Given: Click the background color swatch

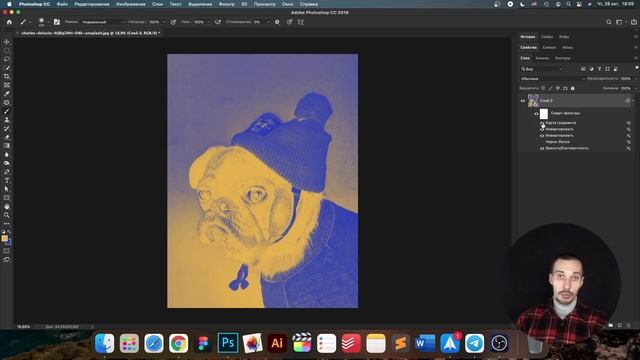Looking at the screenshot, I should (9, 242).
